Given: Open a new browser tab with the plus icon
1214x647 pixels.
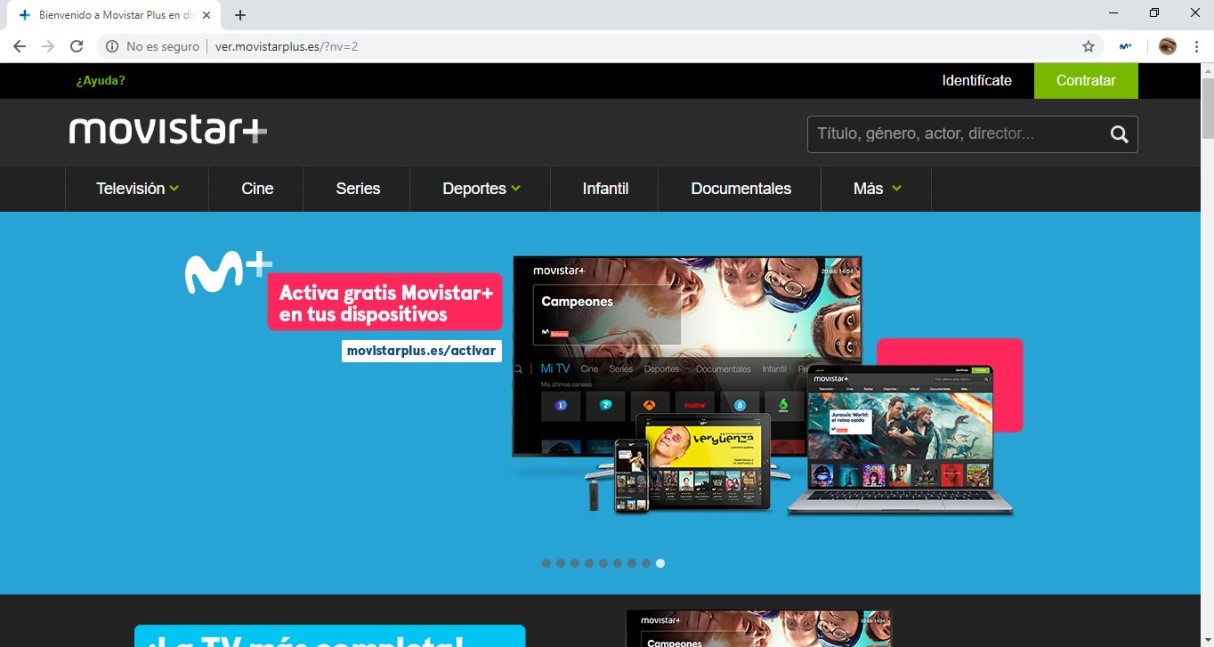Looking at the screenshot, I should (238, 14).
